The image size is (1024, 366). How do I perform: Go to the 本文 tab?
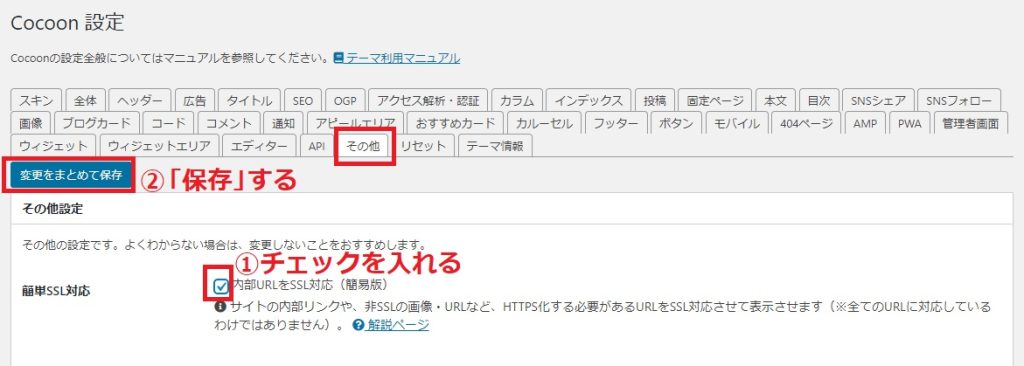(775, 101)
